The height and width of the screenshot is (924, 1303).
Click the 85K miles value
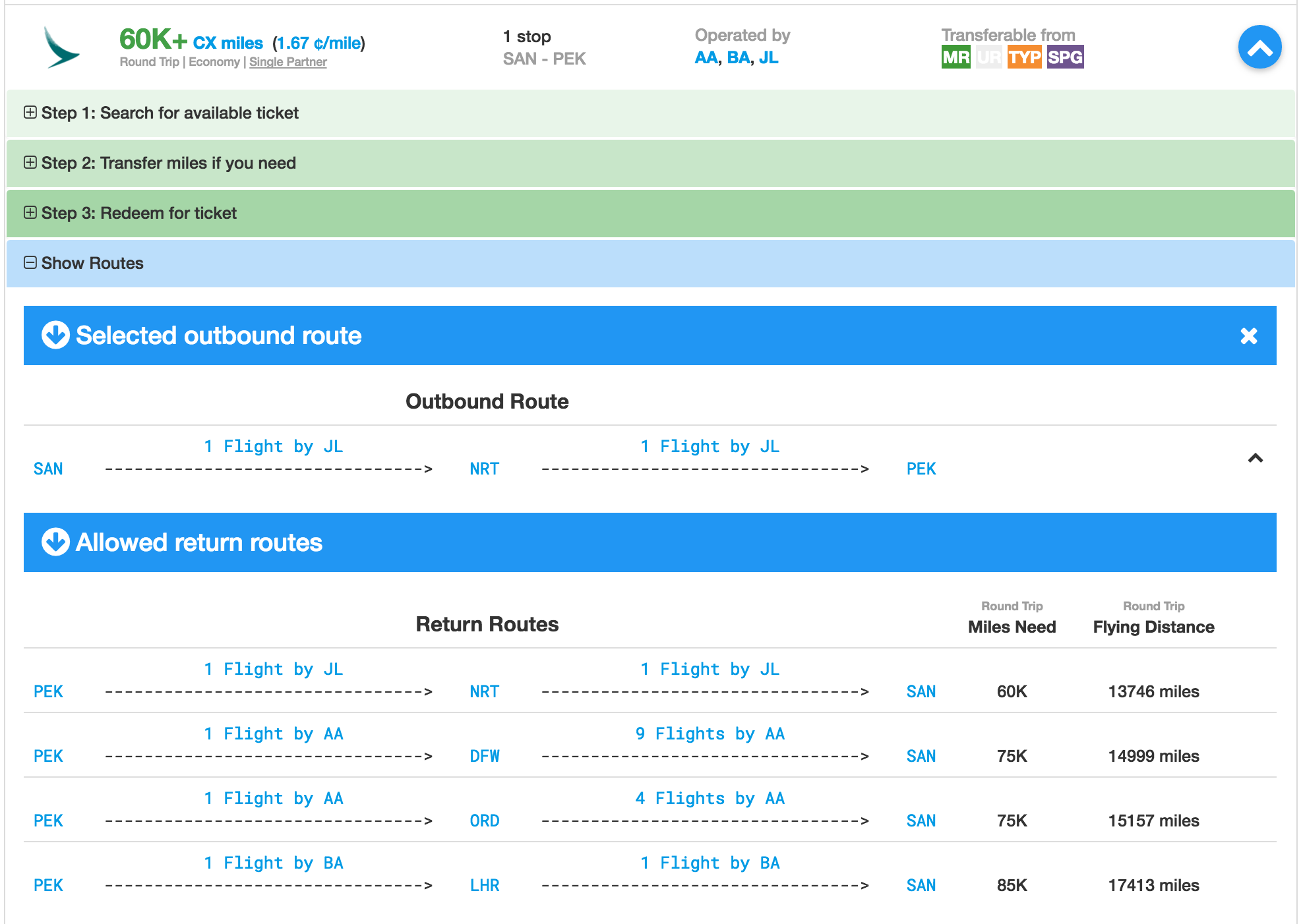[x=1012, y=885]
